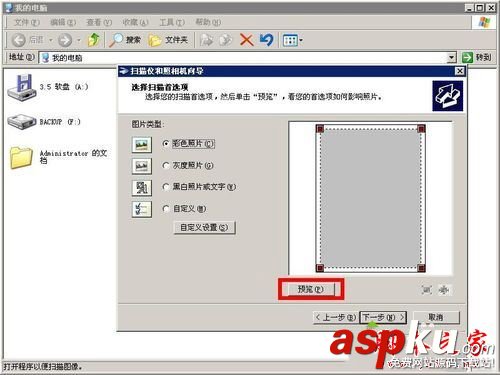Click the Back (previous step) wizard button
This screenshot has width=500, height=375.
(336, 318)
